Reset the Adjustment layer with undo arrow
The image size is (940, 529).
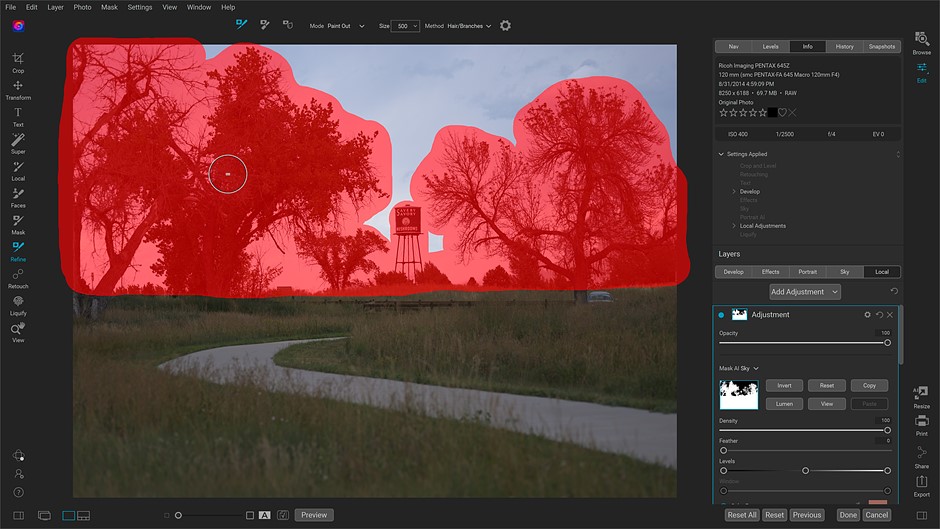pos(879,315)
